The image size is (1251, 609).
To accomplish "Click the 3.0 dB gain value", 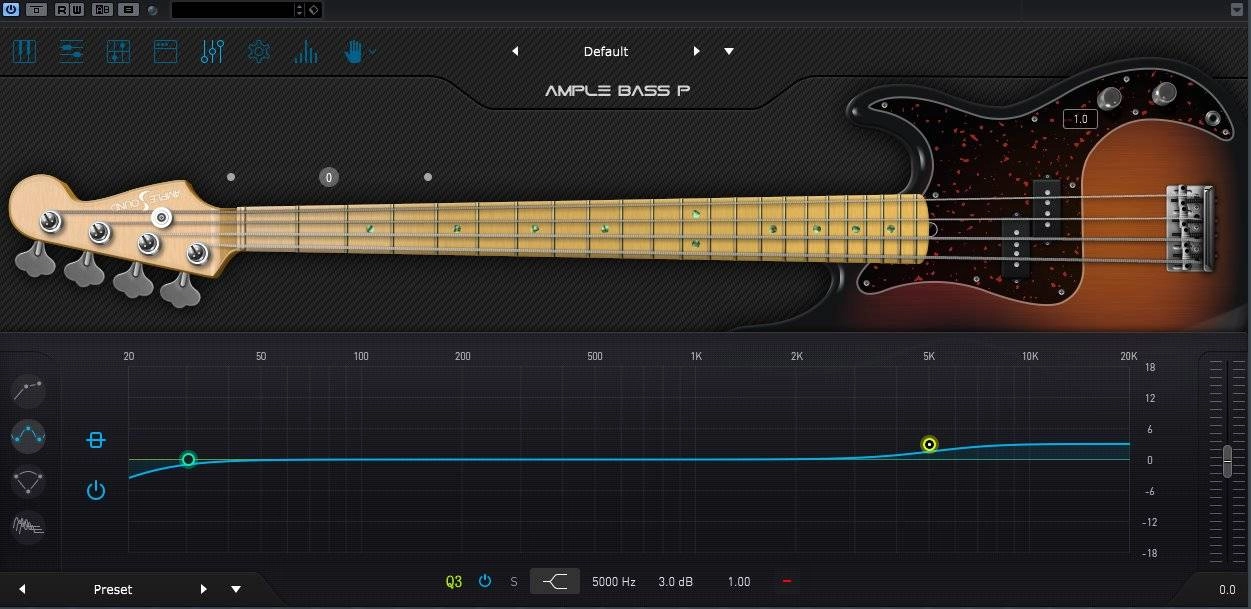I will point(675,581).
